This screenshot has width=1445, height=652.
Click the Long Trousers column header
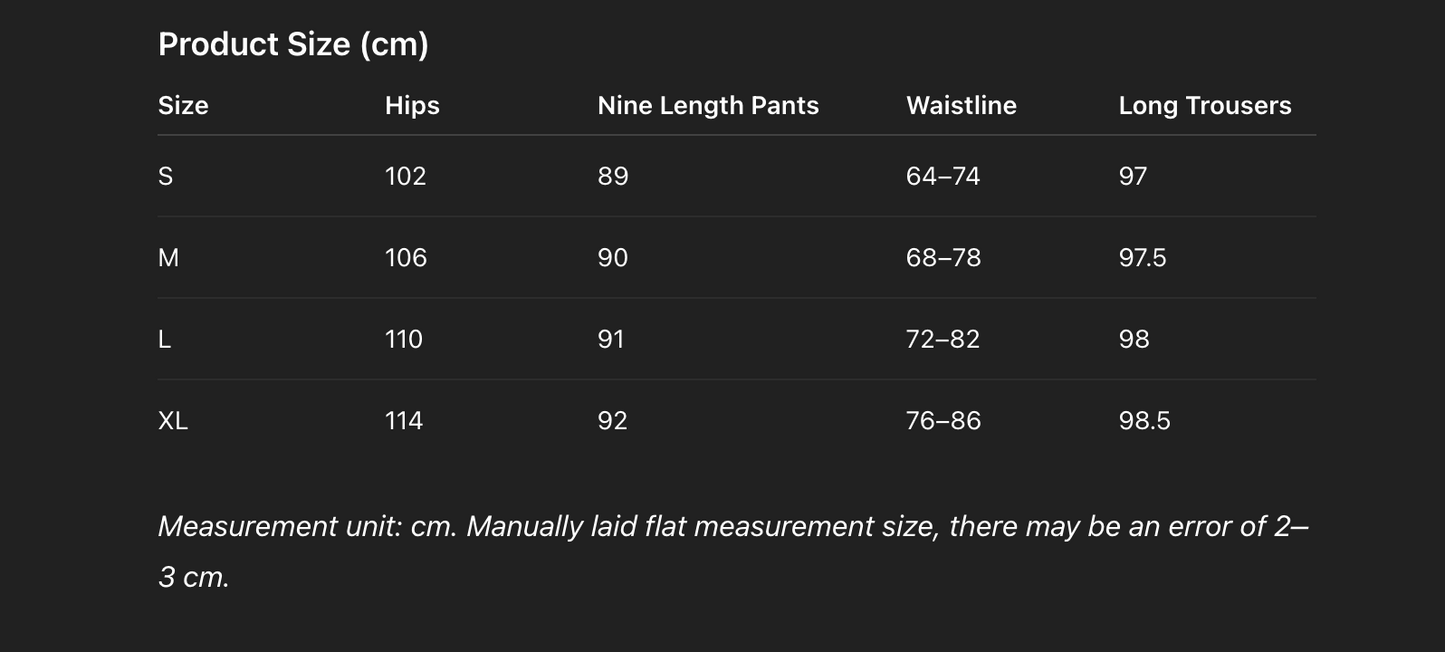click(1204, 106)
